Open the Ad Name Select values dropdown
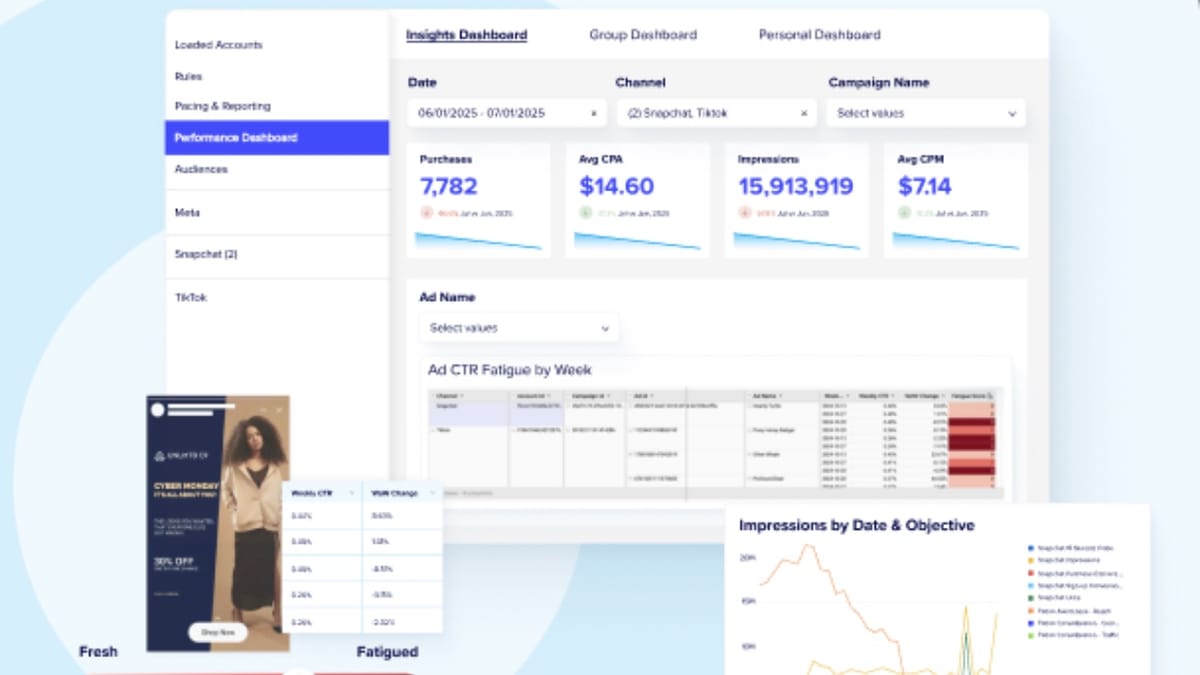Image resolution: width=1200 pixels, height=675 pixels. pyautogui.click(x=518, y=327)
